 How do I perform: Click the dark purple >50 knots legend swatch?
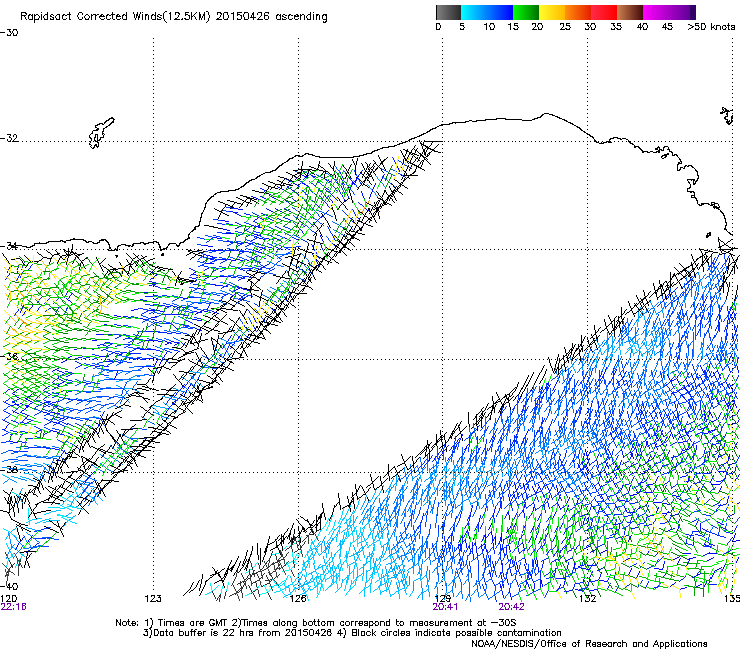692,12
